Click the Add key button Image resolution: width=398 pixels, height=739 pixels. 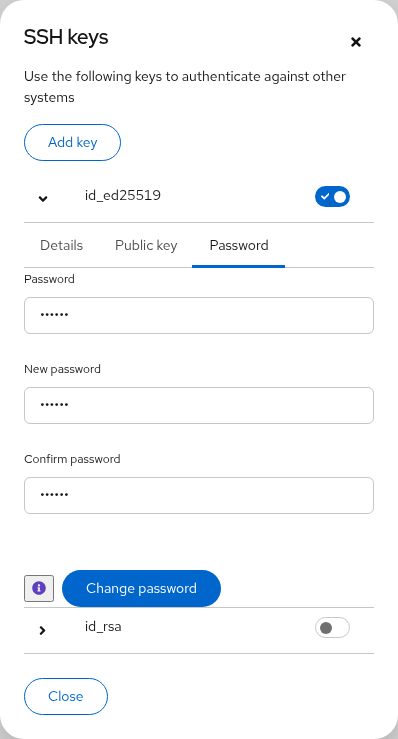[73, 142]
